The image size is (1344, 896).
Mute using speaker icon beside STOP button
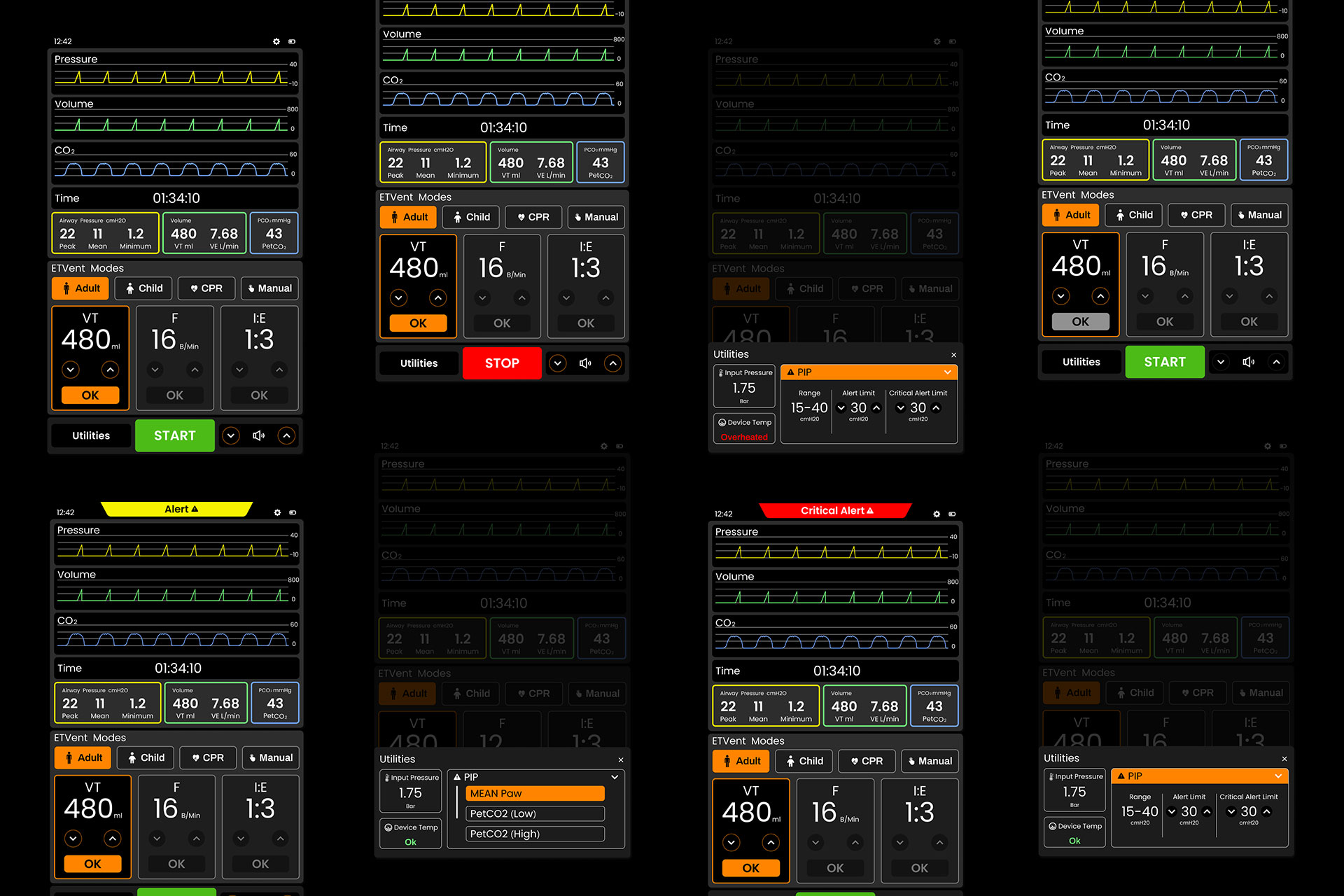(585, 363)
